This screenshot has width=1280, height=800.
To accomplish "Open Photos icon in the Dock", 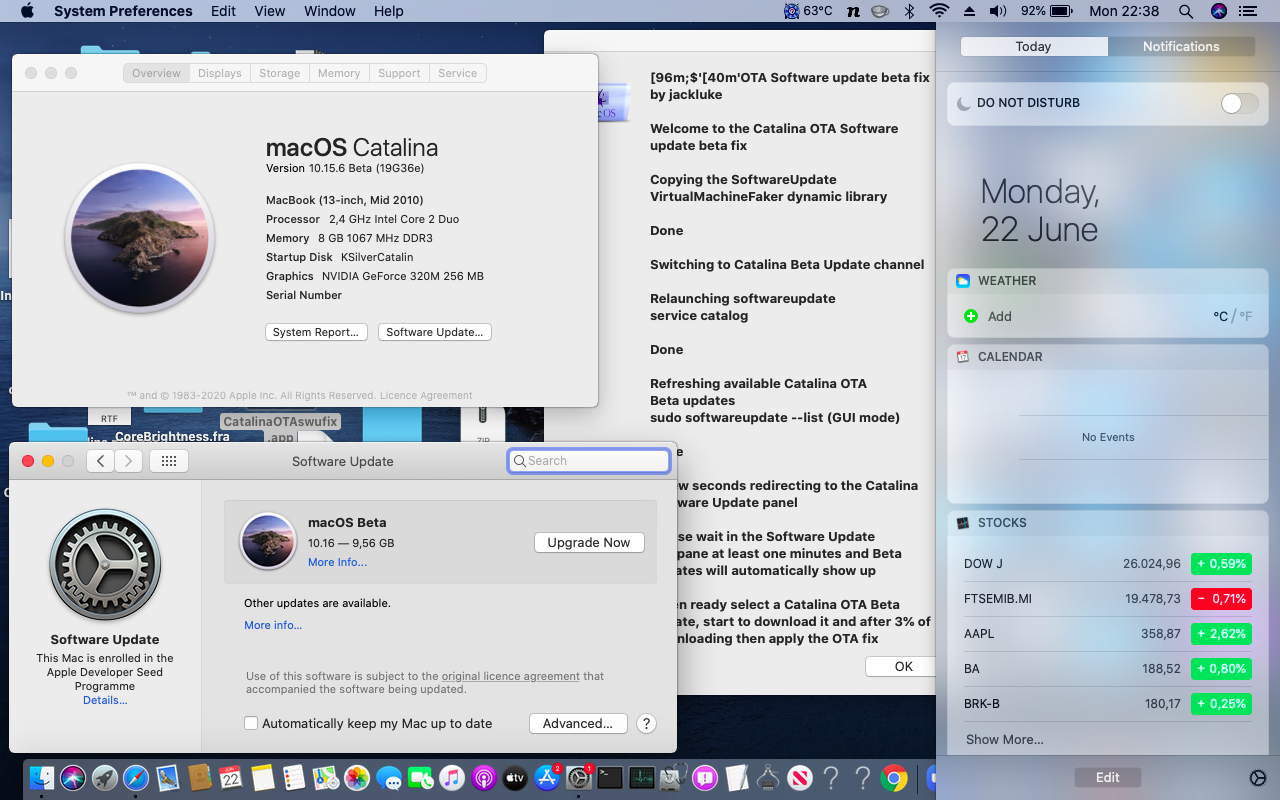I will [357, 777].
